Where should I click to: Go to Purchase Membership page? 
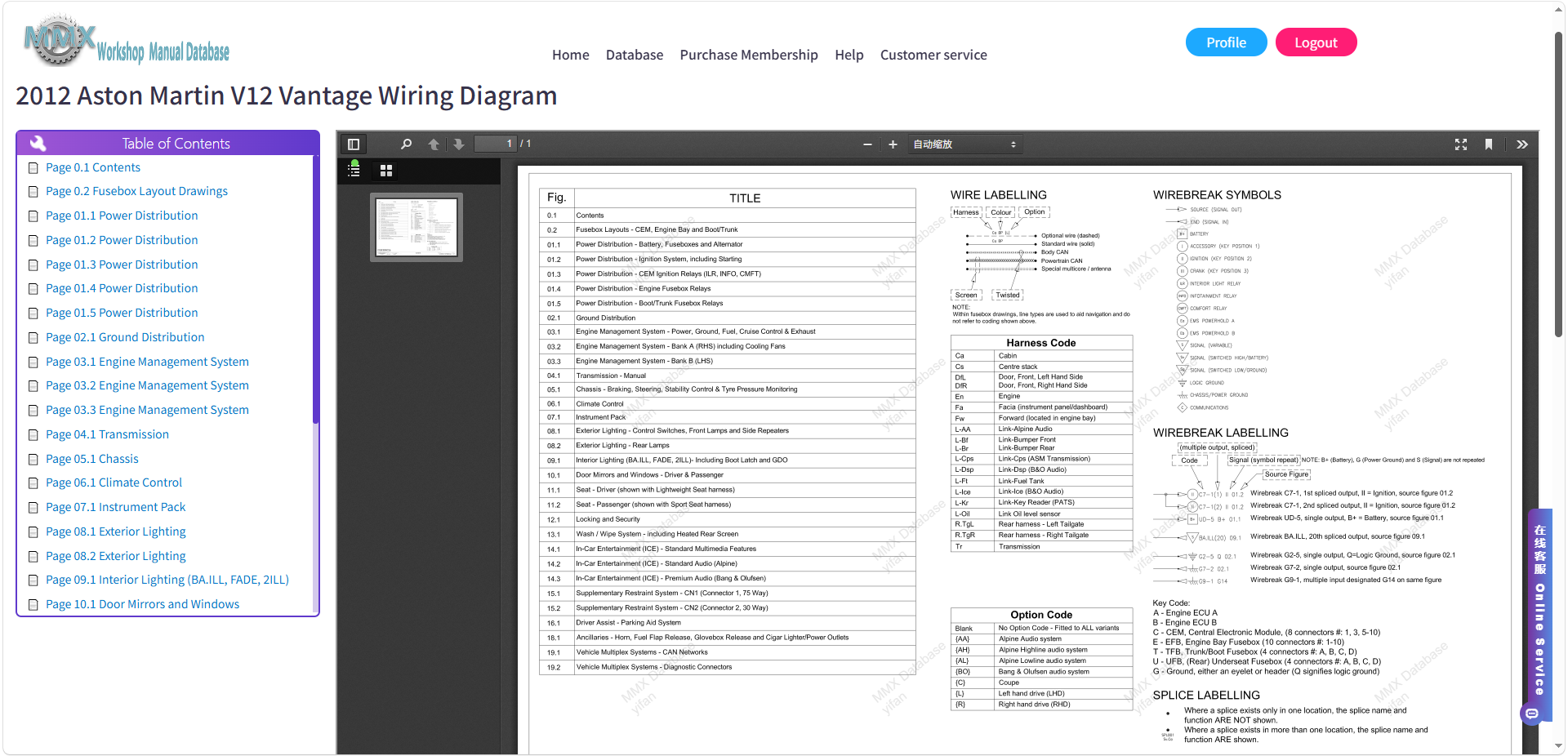(x=749, y=55)
